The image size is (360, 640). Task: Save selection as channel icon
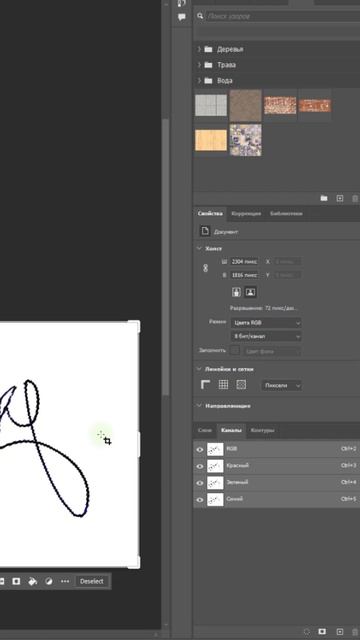[x=322, y=632]
